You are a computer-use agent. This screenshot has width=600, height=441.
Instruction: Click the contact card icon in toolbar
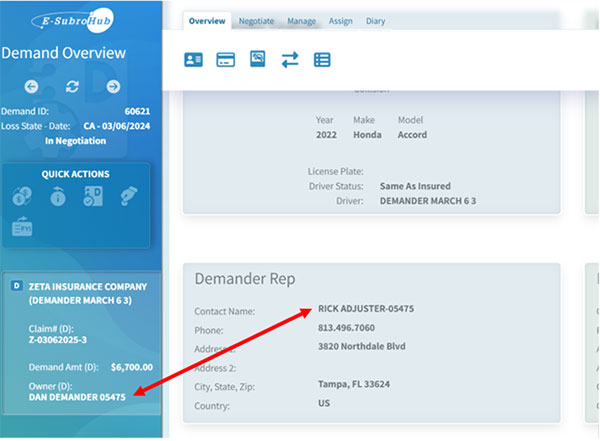pyautogui.click(x=194, y=60)
